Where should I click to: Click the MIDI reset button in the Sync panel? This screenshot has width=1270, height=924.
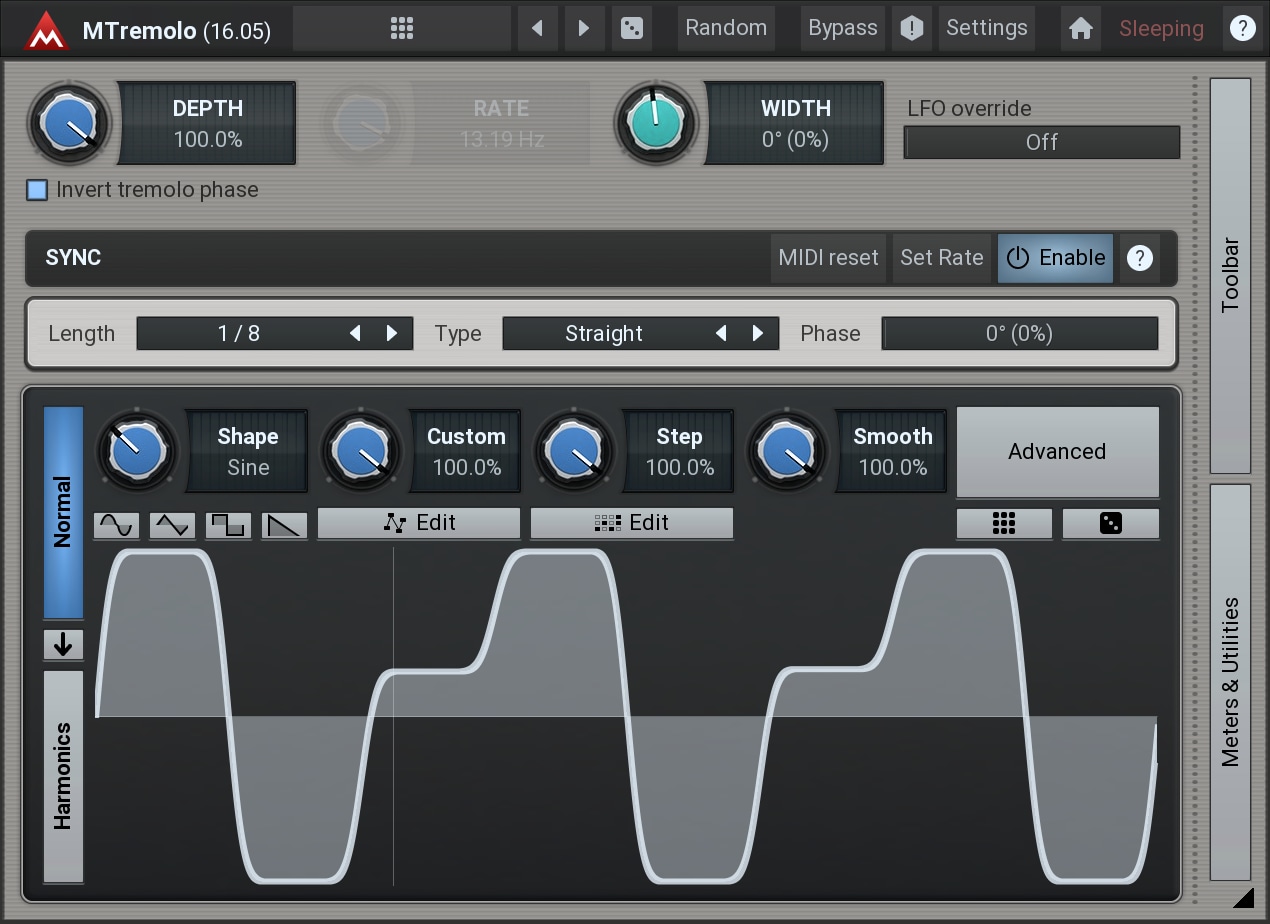point(828,258)
